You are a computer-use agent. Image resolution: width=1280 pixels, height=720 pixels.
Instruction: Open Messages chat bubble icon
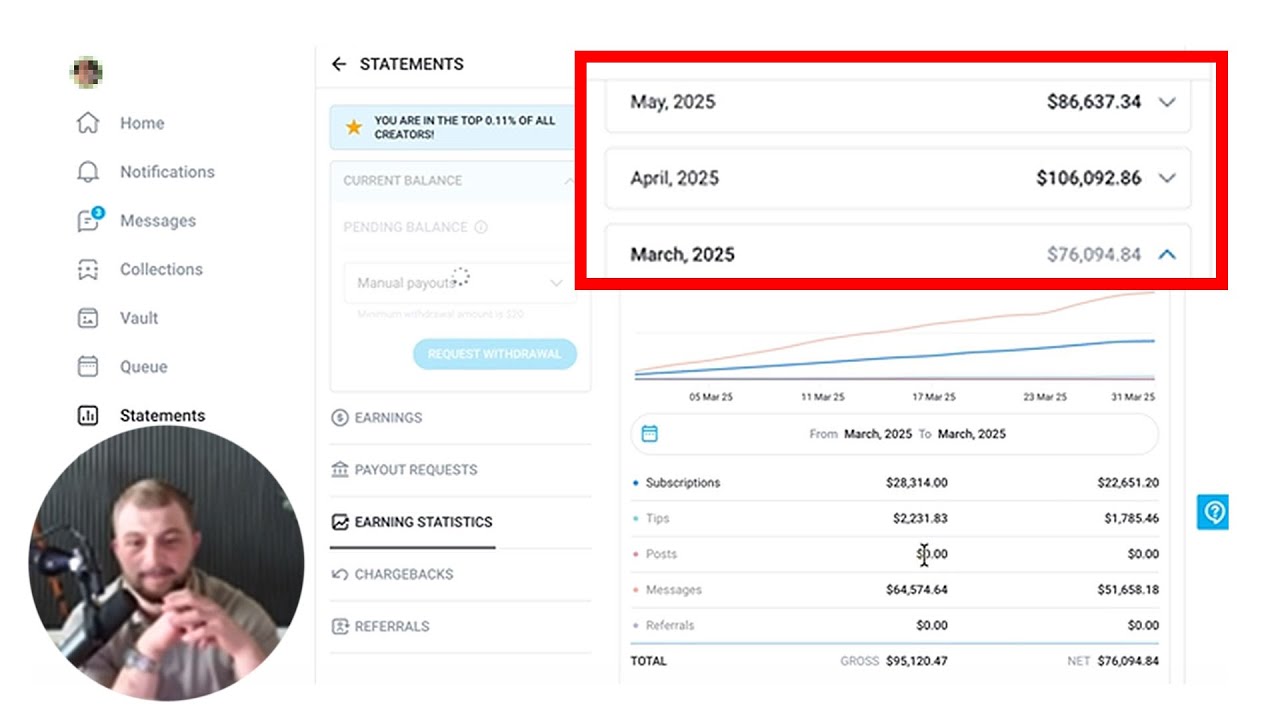click(89, 220)
